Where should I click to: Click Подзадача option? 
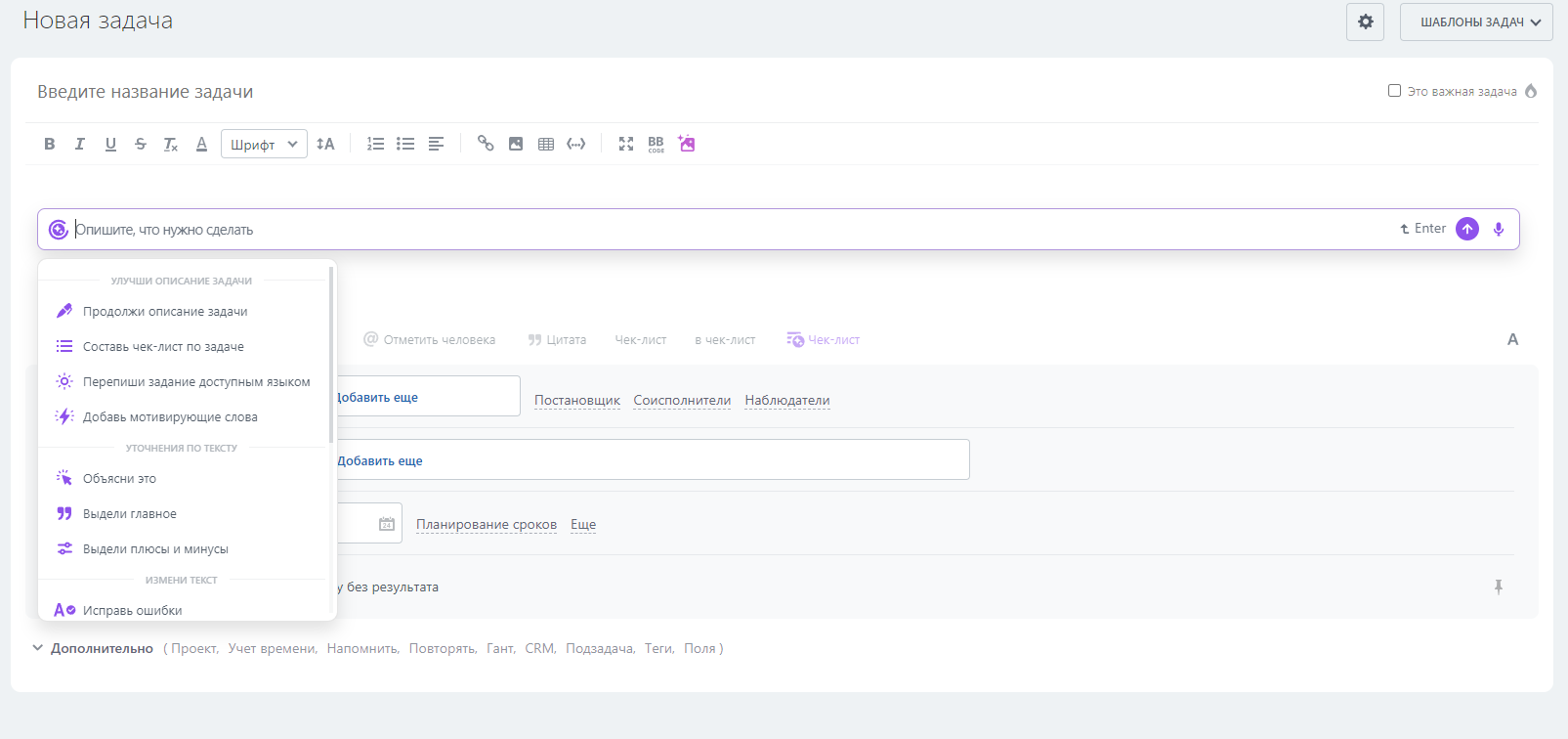click(x=600, y=648)
